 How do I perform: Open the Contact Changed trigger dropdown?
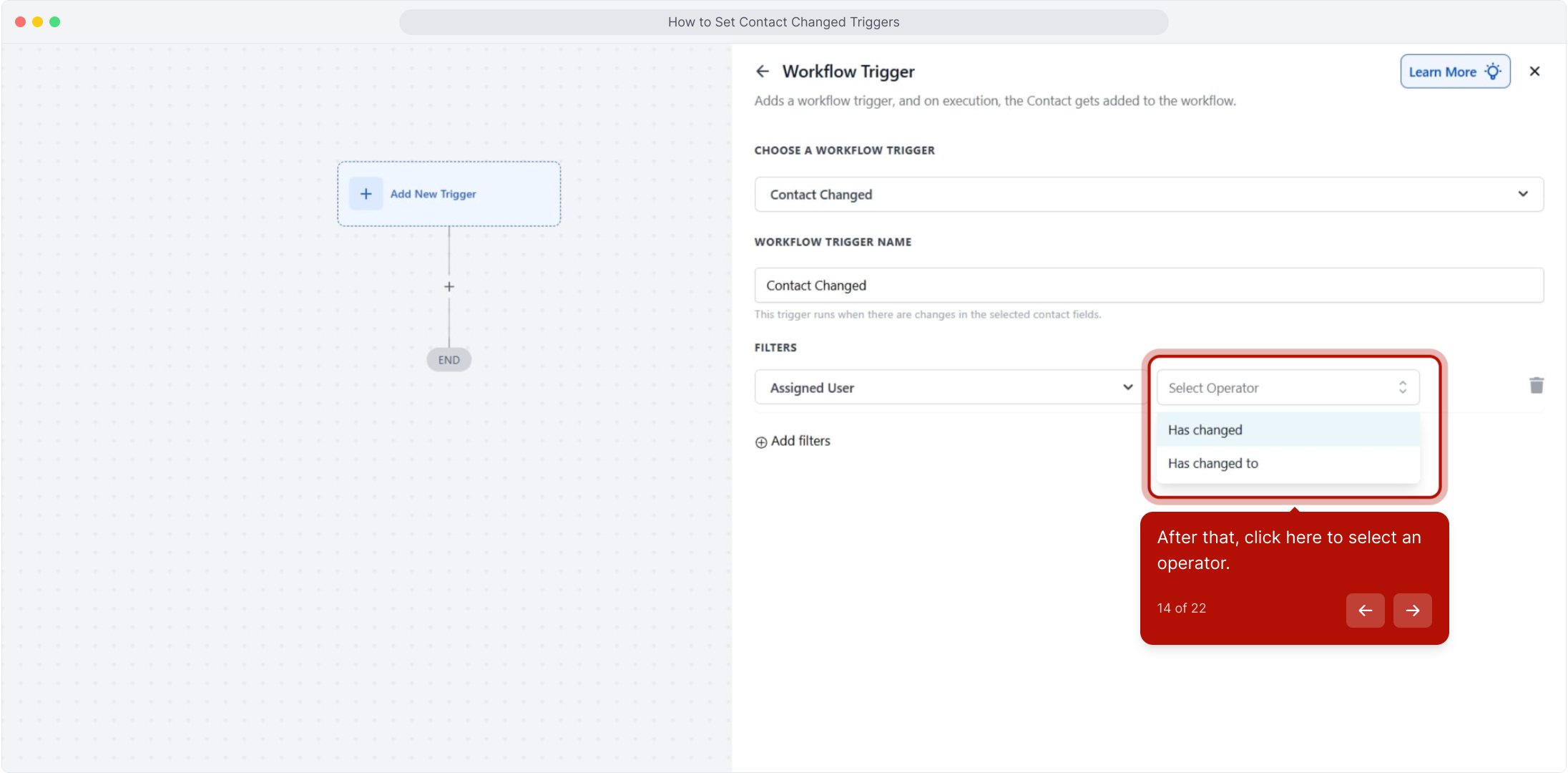click(1148, 195)
